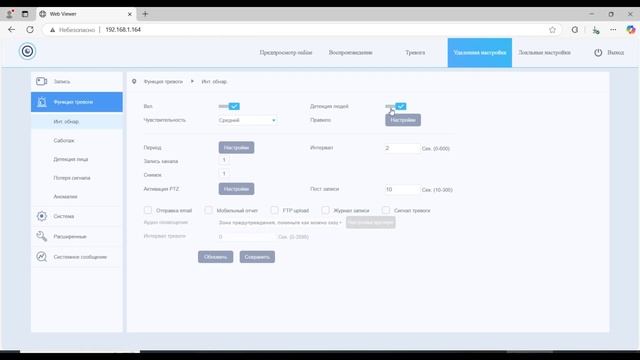Click Настройки button for Активация PTZ

[236, 189]
